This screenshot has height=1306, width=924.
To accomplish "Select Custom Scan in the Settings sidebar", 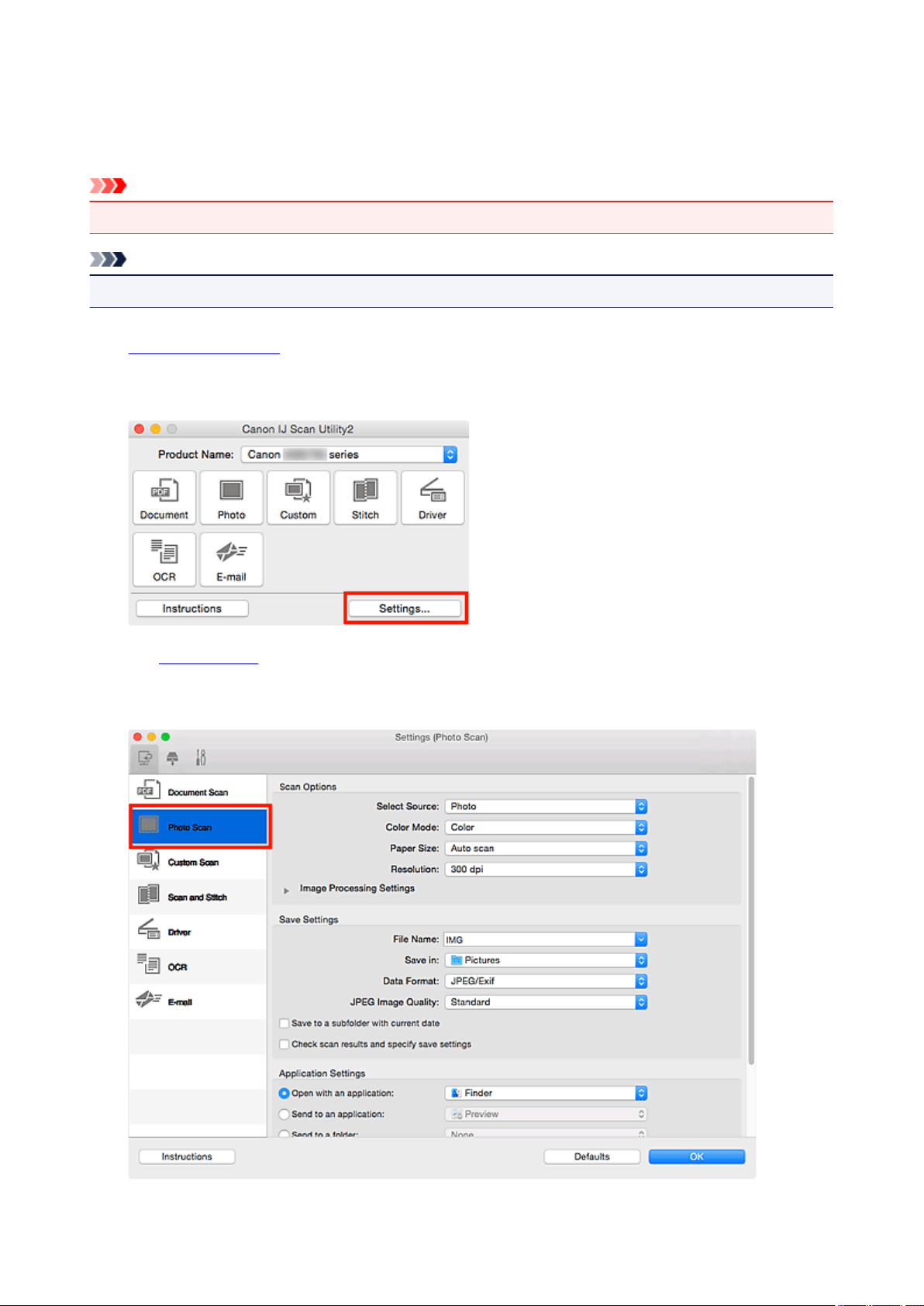I will pyautogui.click(x=198, y=861).
